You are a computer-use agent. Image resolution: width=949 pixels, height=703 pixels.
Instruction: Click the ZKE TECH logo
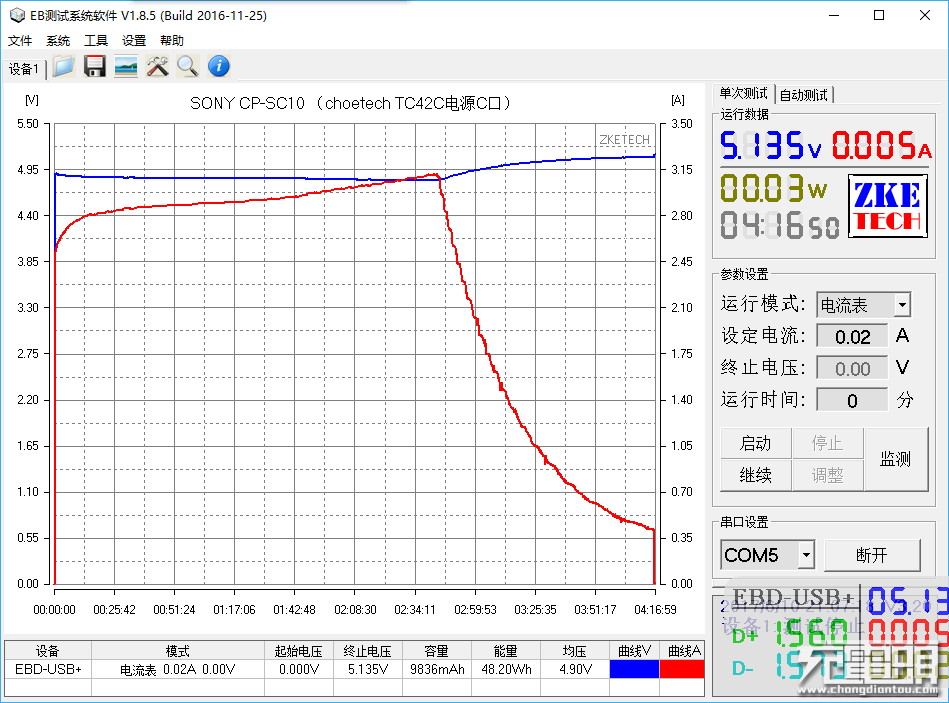point(888,206)
